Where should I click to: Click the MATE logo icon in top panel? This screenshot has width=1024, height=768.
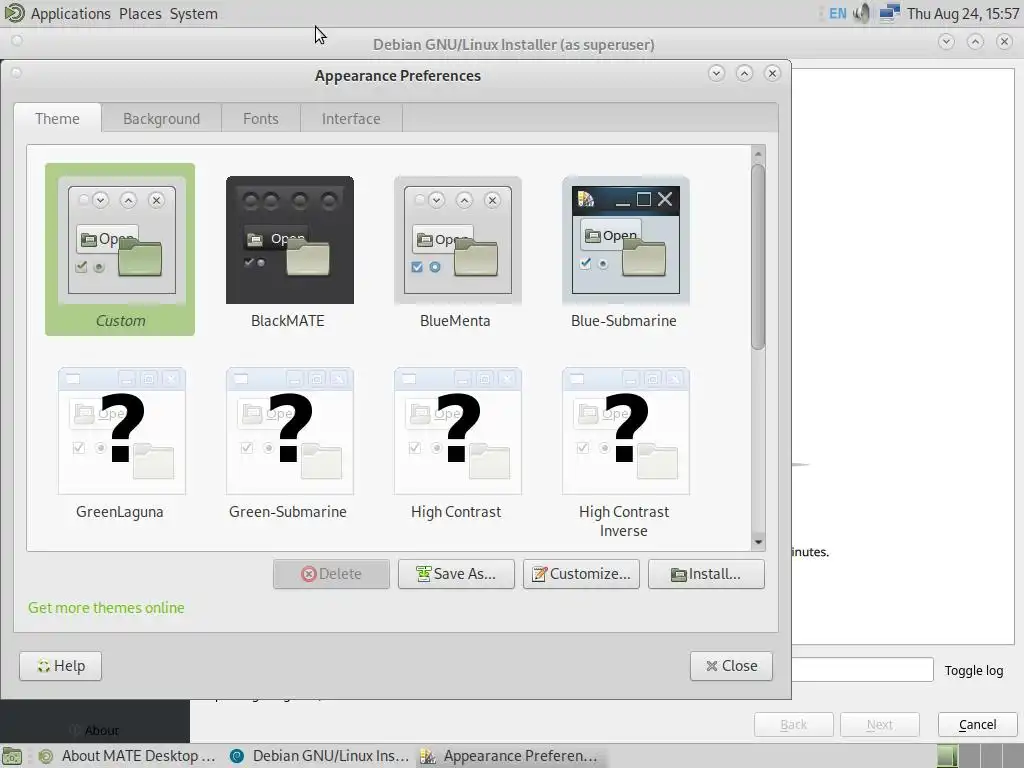tap(14, 13)
